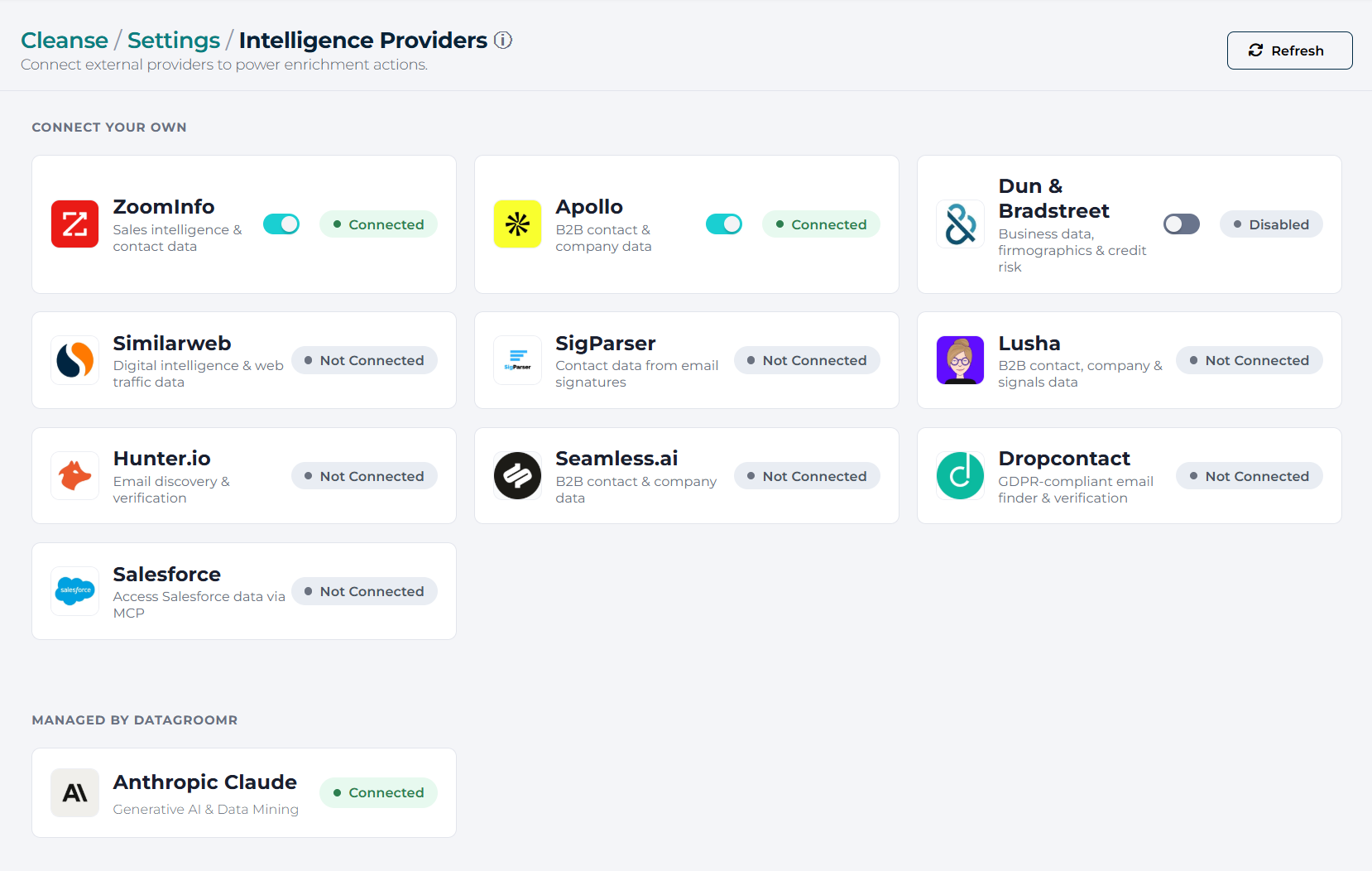Click the Anthropic Claude logo icon
This screenshot has height=871, width=1372.
point(74,793)
